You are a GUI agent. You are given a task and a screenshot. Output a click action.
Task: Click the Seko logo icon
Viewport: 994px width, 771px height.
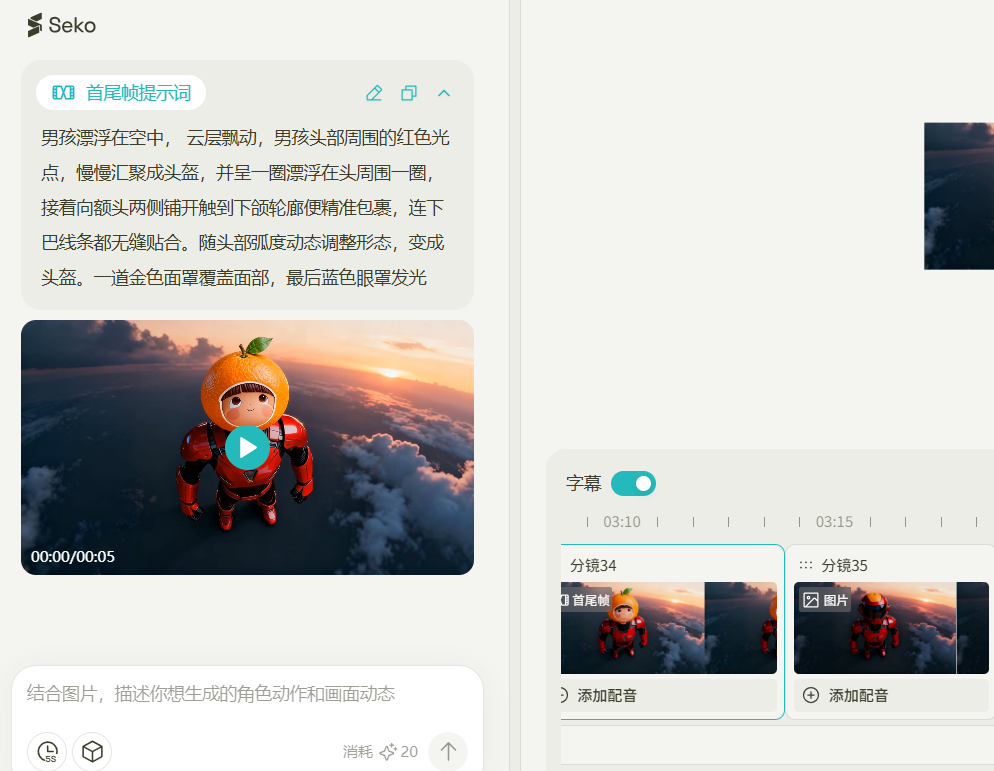(36, 26)
